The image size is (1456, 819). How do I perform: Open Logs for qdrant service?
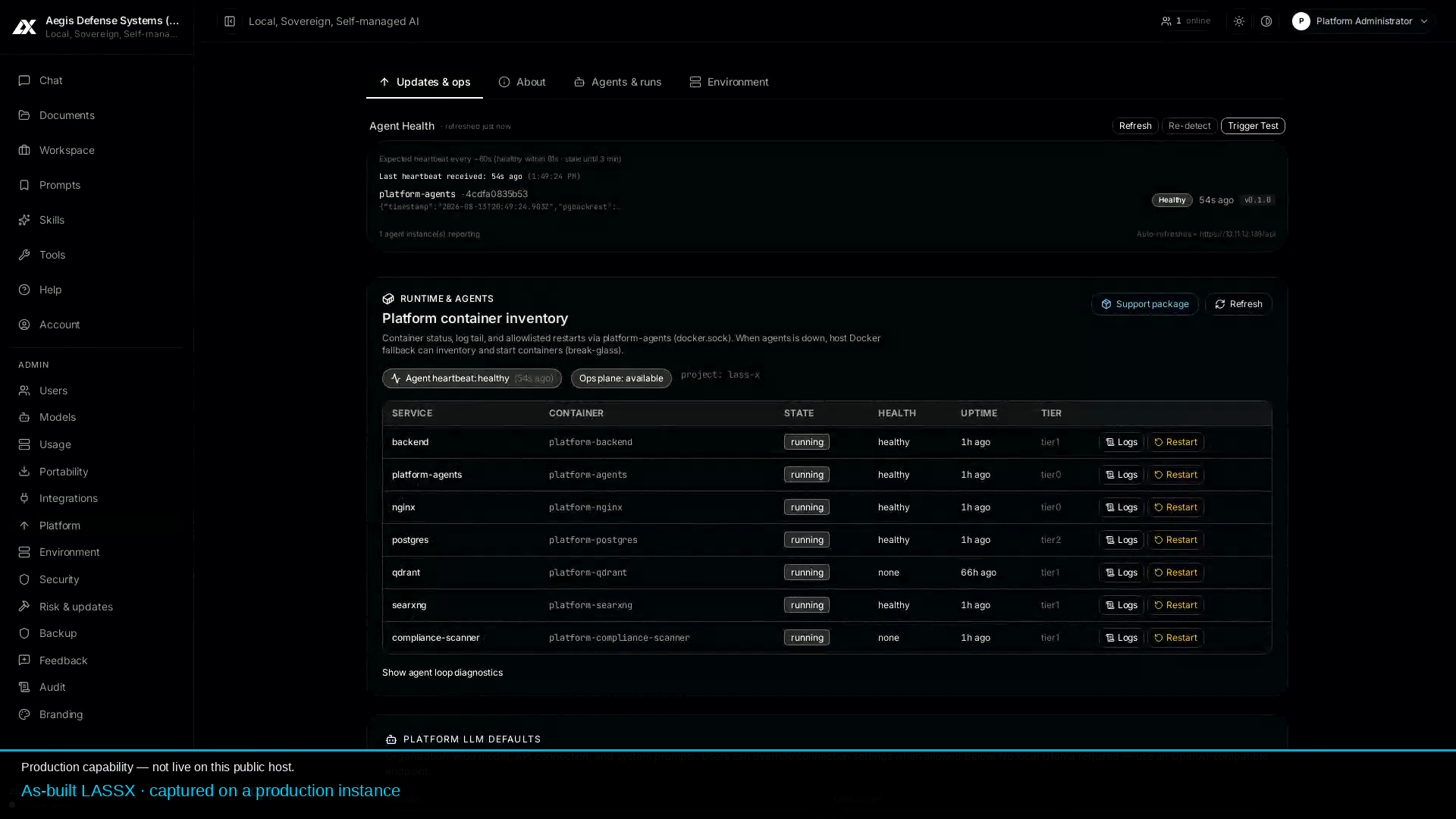click(x=1121, y=573)
